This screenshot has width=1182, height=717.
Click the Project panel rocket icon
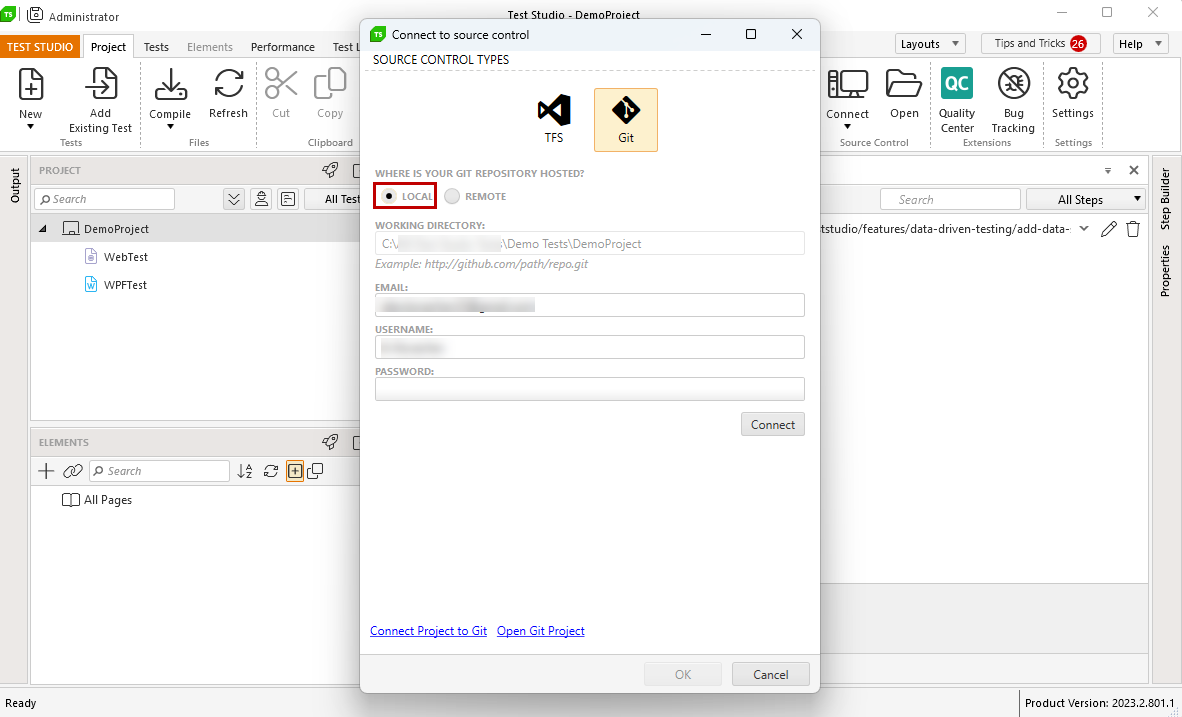329,170
